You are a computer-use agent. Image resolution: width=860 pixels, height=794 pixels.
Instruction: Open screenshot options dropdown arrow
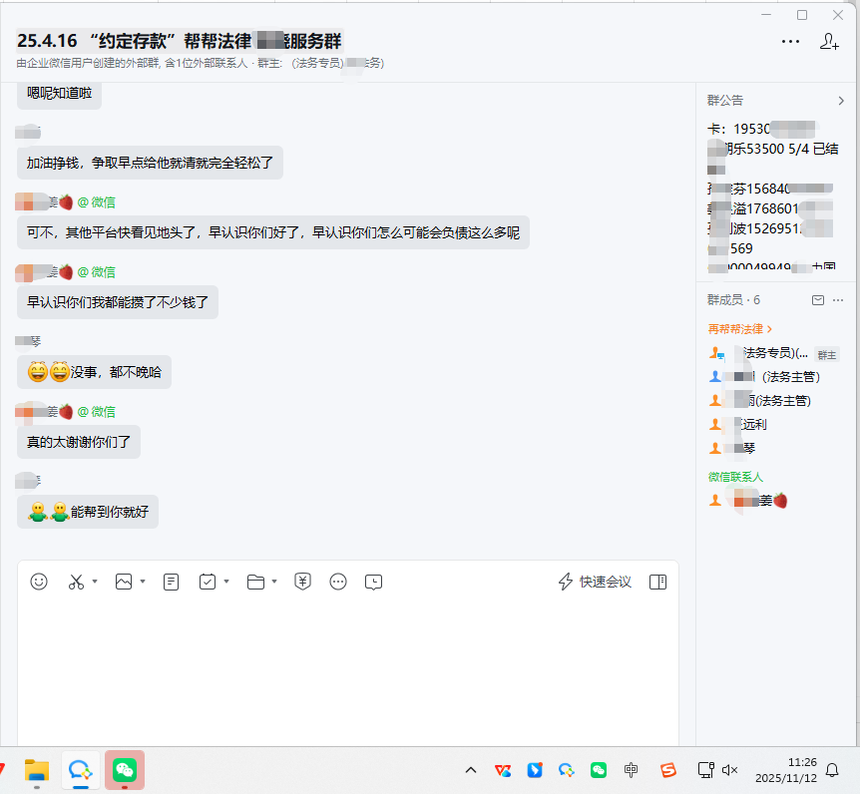95,581
